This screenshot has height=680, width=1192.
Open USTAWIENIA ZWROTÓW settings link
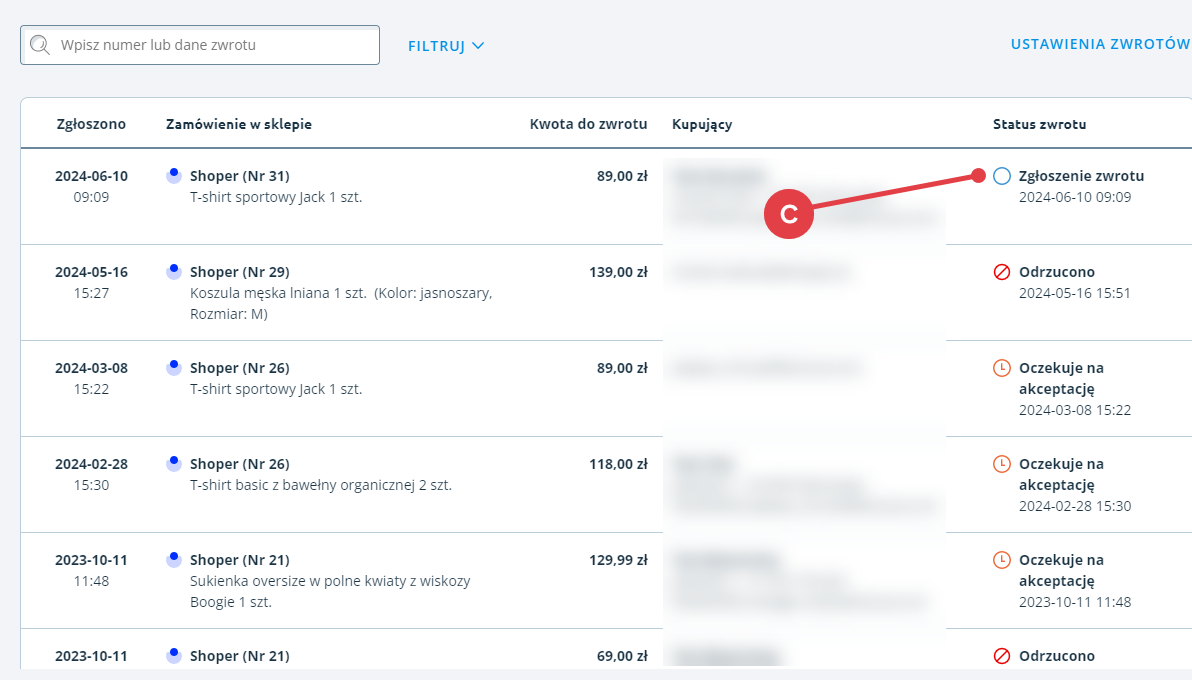pyautogui.click(x=1100, y=44)
